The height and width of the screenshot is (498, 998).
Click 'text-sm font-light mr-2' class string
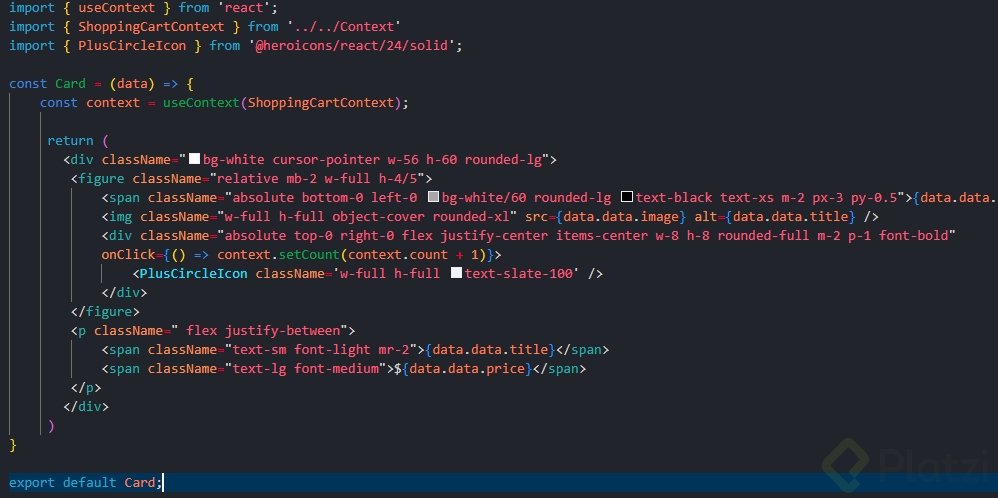(321, 350)
